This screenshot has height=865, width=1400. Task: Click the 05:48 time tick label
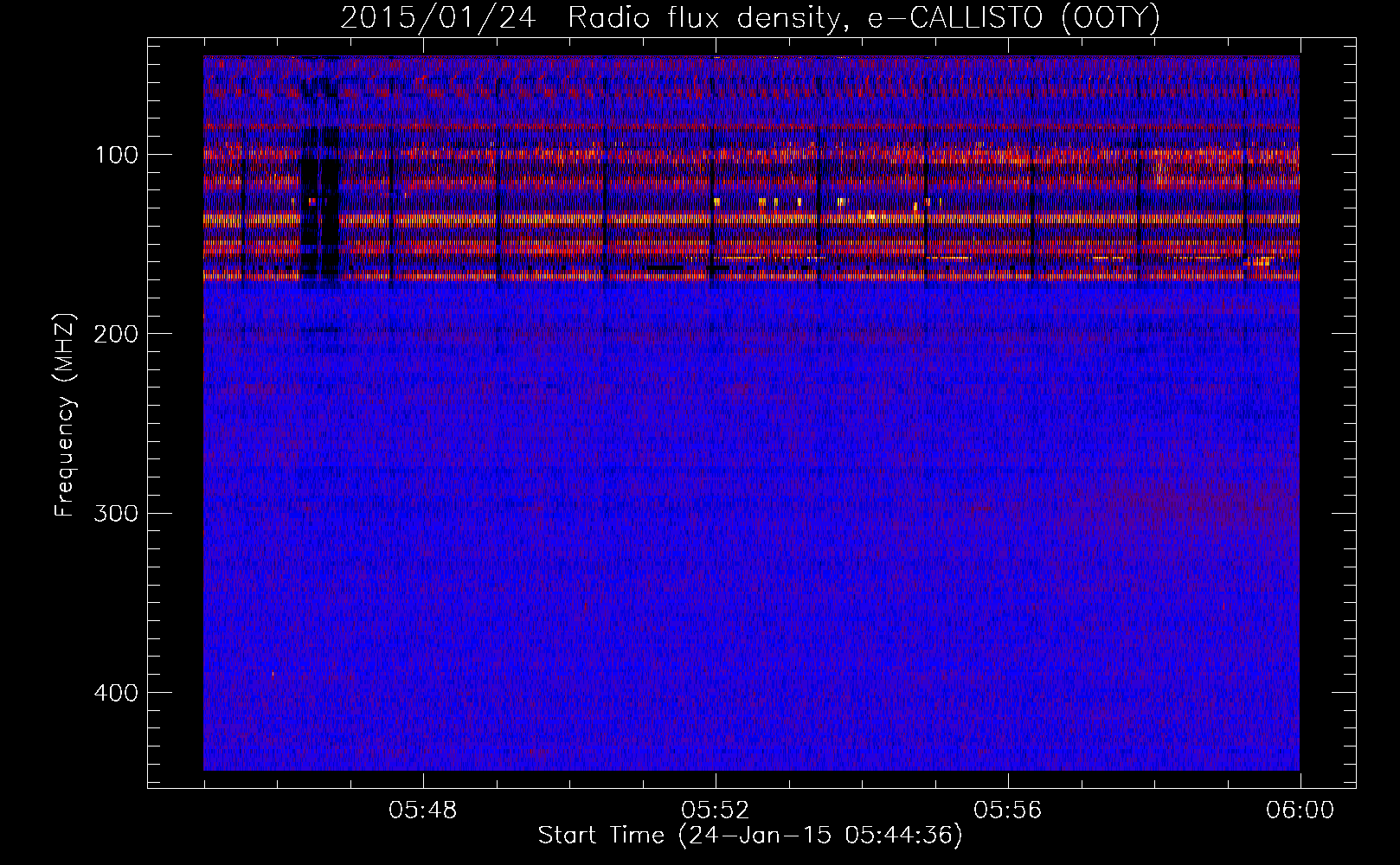click(423, 811)
